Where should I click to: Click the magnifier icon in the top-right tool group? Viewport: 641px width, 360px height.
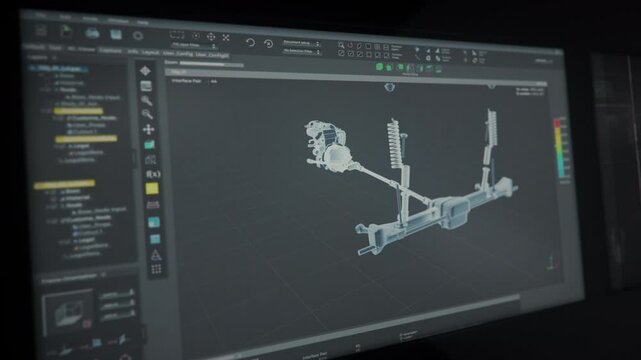341,45
